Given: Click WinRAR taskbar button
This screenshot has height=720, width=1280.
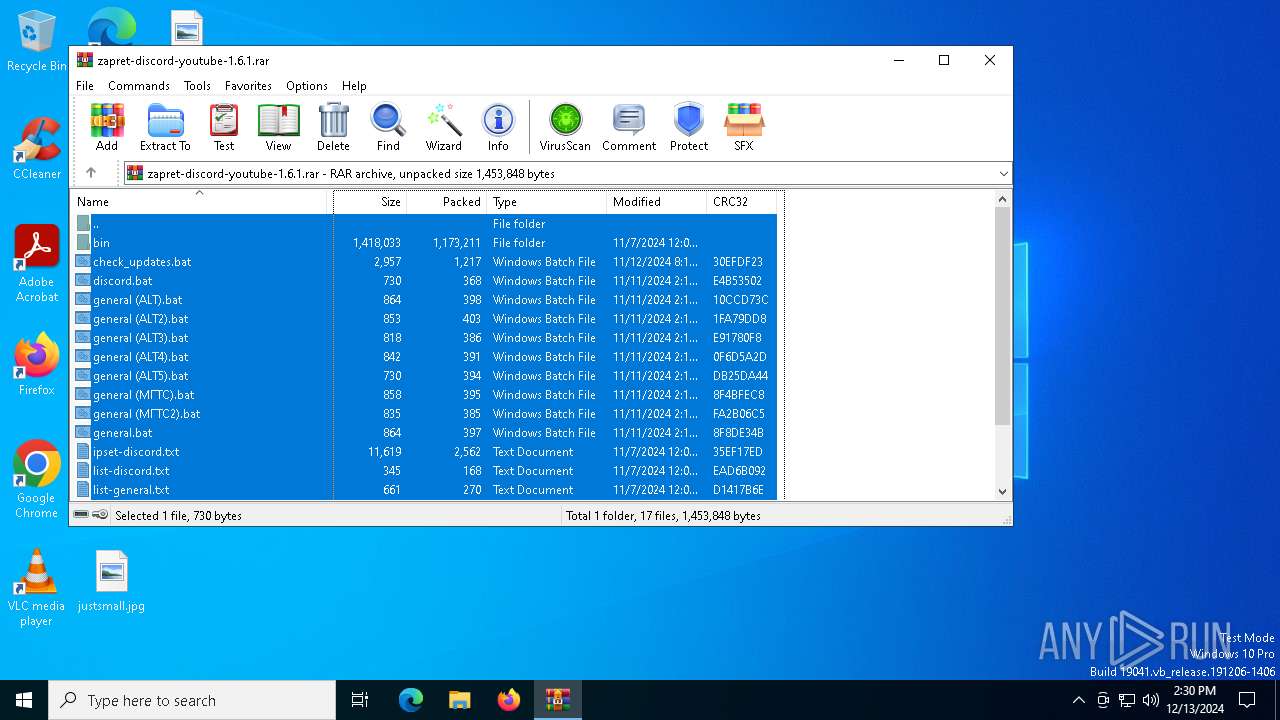Looking at the screenshot, I should pos(557,700).
